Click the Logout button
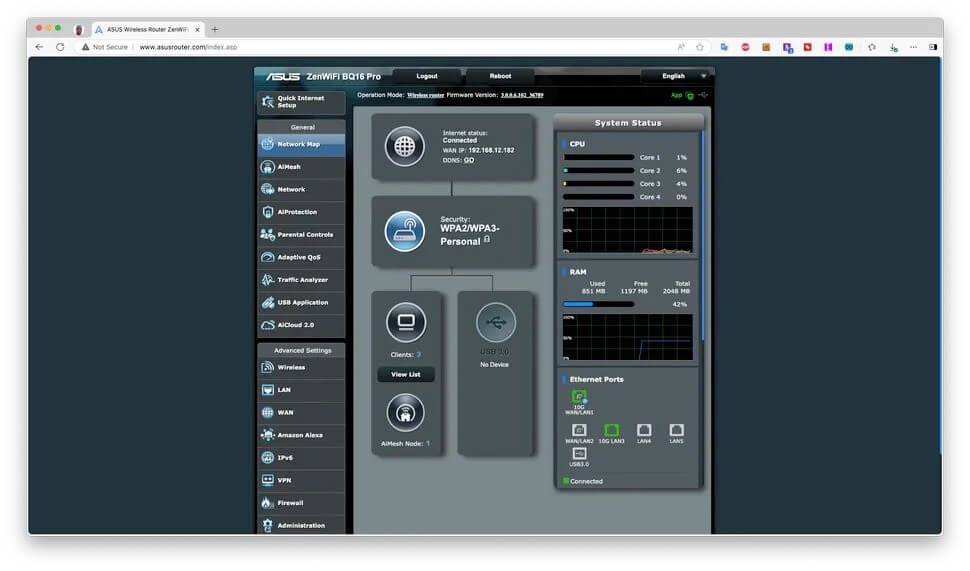Screen dimensions: 970x571 [x=427, y=76]
